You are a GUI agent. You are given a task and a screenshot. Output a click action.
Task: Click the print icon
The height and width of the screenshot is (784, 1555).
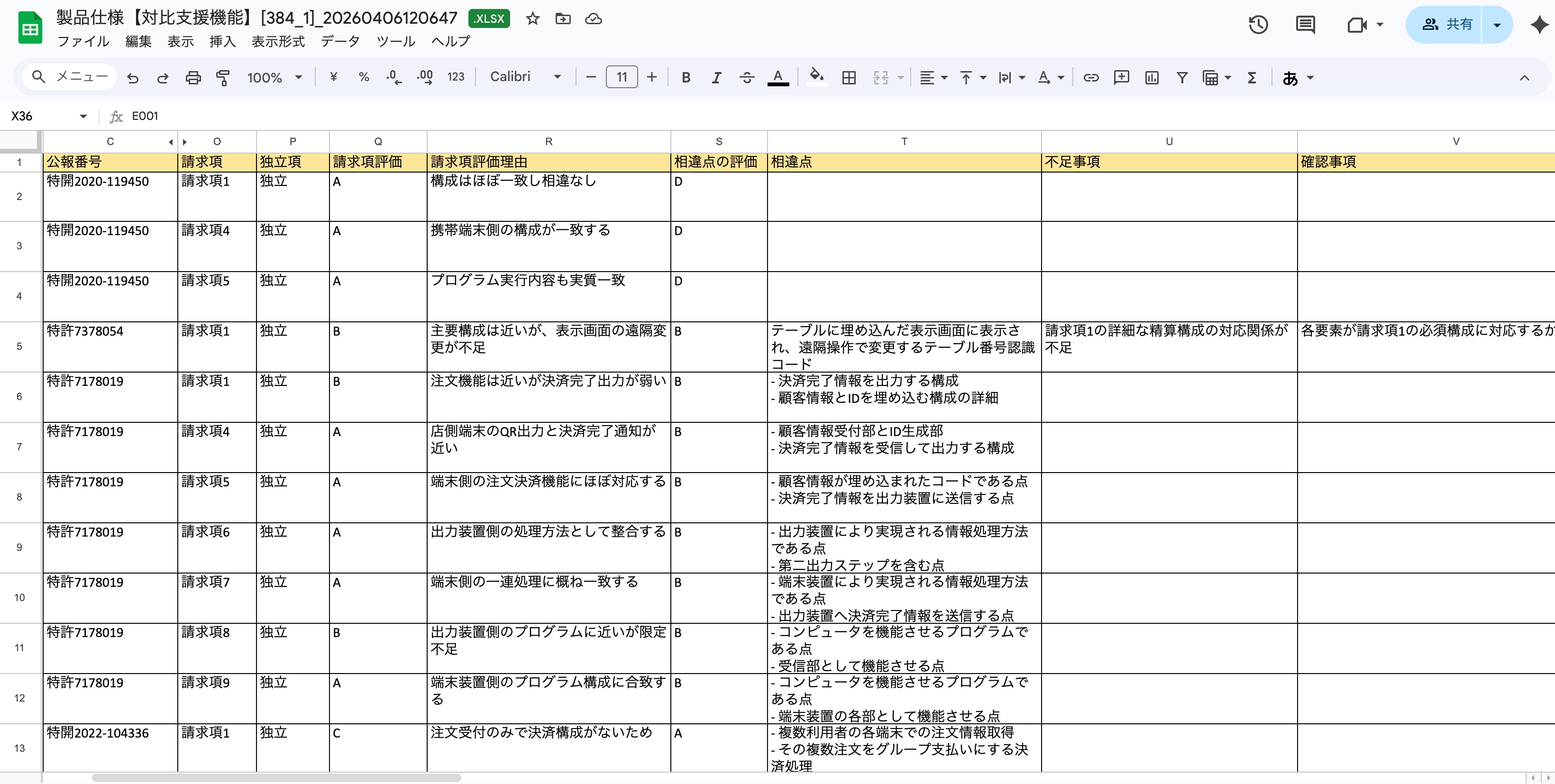pos(193,77)
